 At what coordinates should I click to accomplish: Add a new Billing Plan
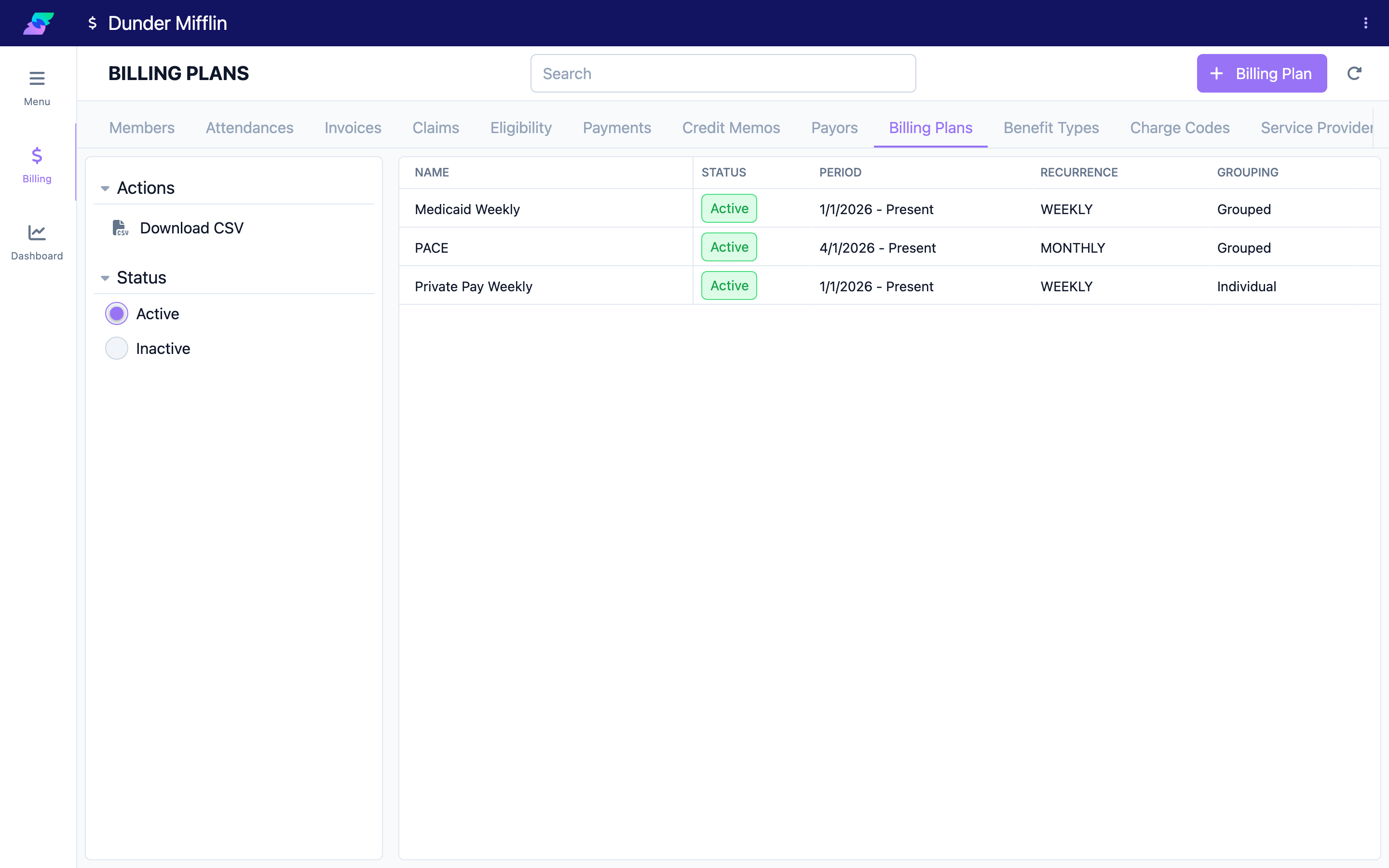(x=1262, y=73)
